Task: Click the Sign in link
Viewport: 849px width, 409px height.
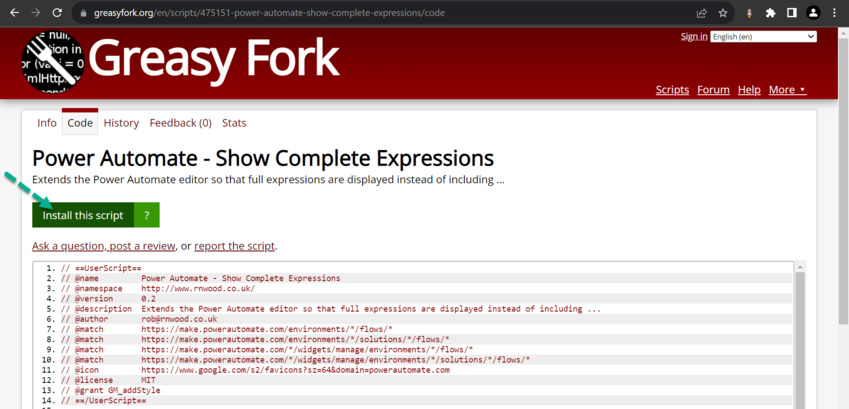Action: pyautogui.click(x=694, y=36)
